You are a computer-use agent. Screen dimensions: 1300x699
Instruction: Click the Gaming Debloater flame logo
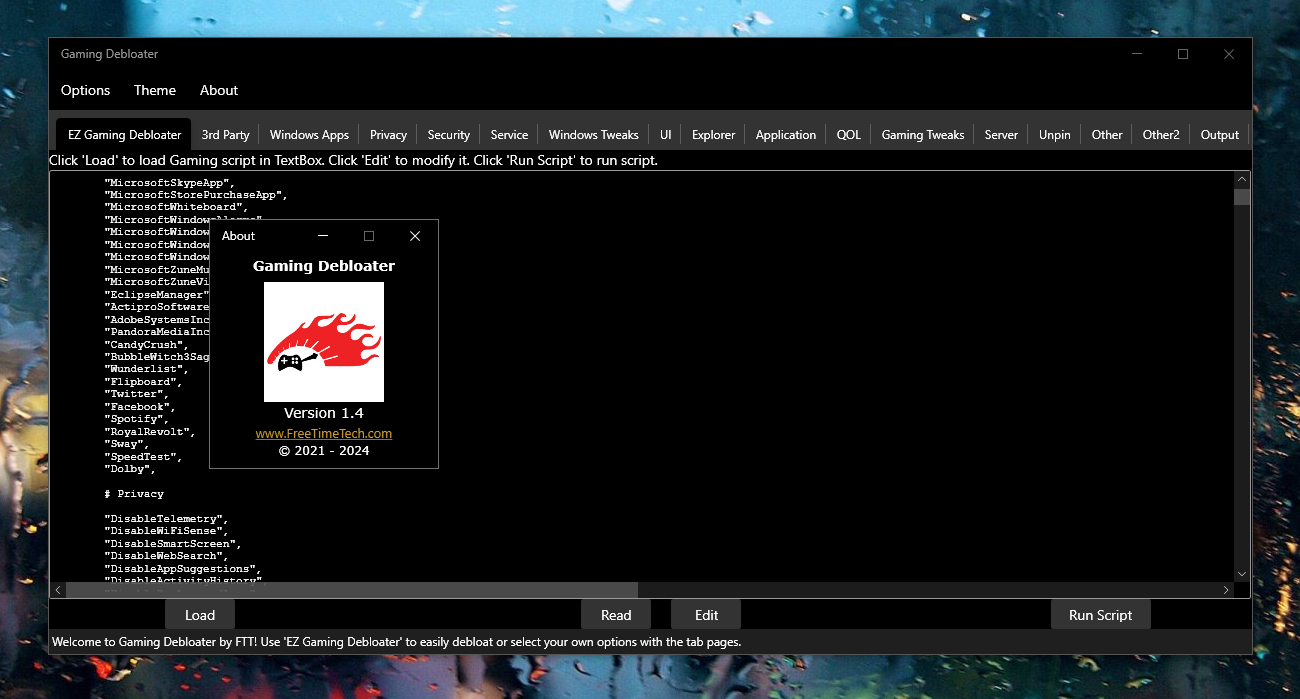(x=324, y=342)
